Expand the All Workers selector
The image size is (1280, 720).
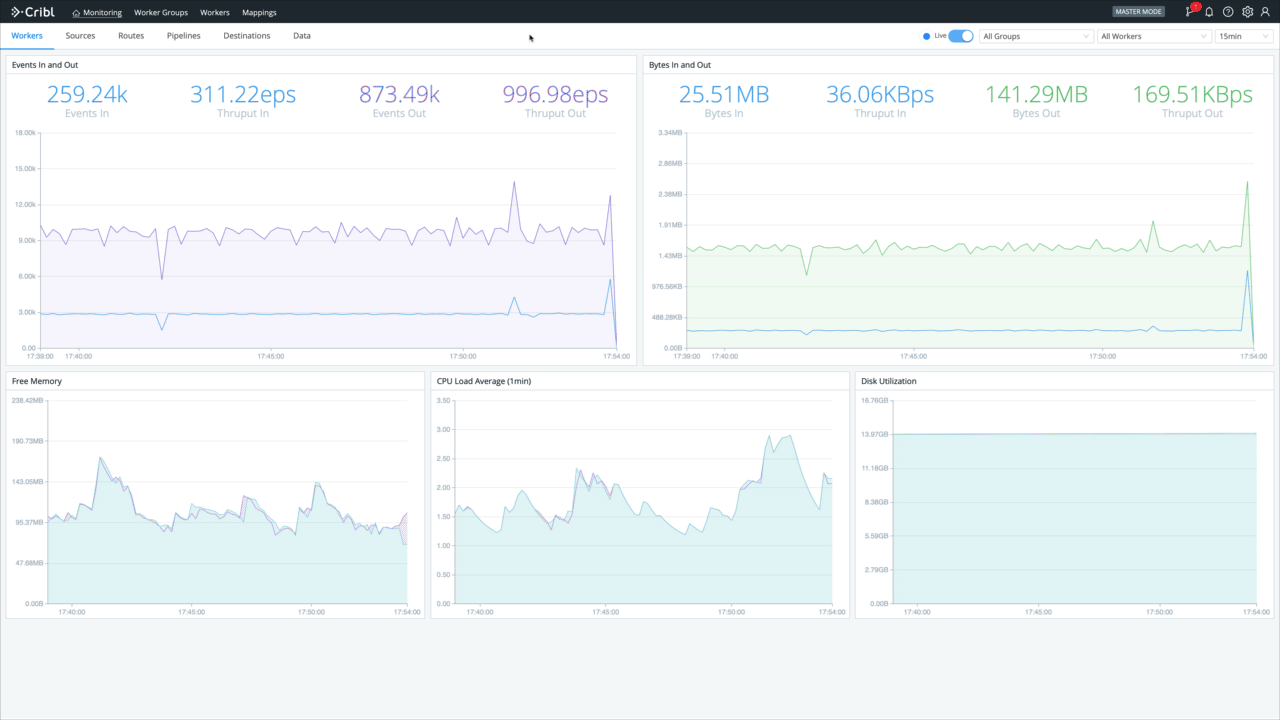click(x=1150, y=35)
